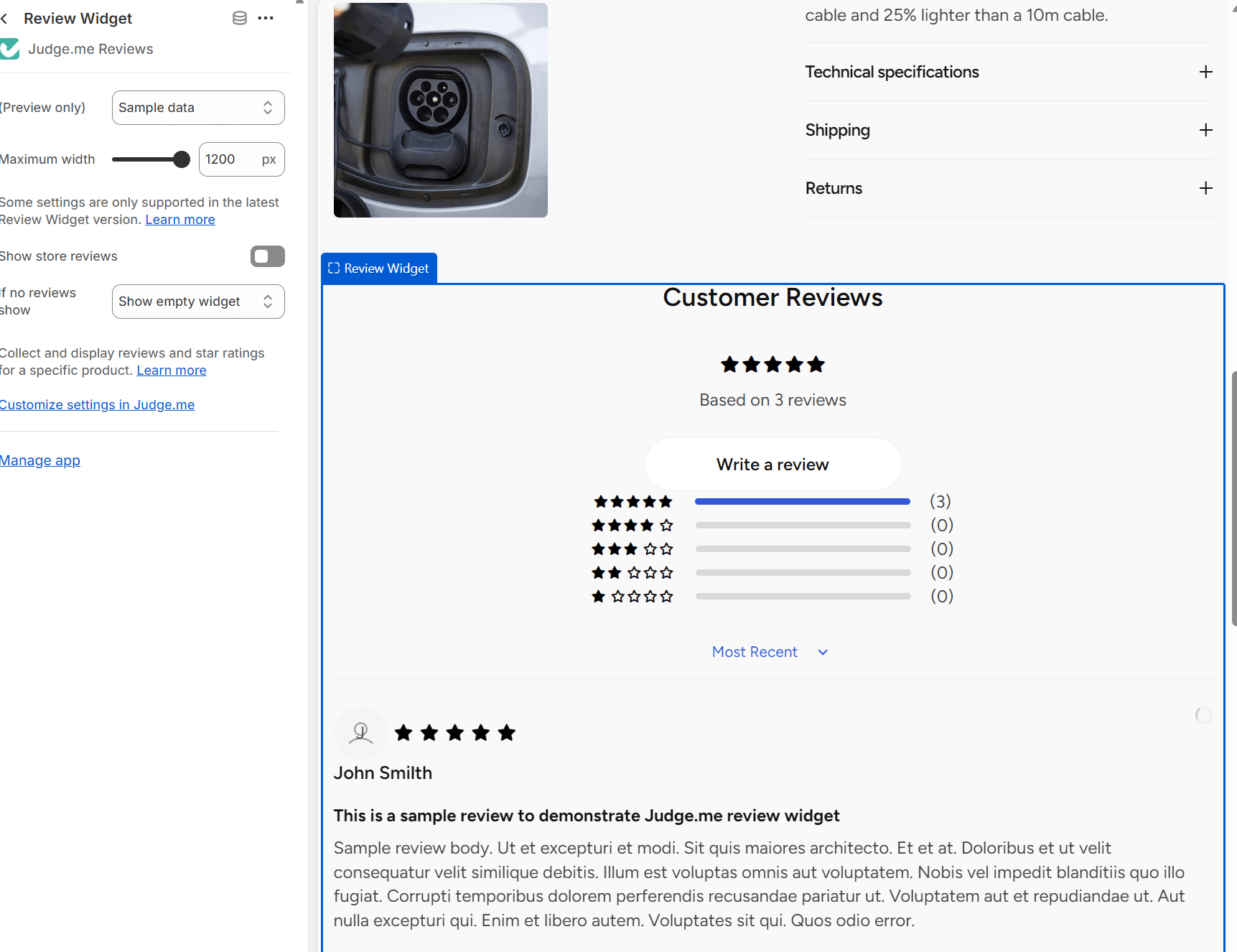Open the three-dot options menu

(266, 18)
